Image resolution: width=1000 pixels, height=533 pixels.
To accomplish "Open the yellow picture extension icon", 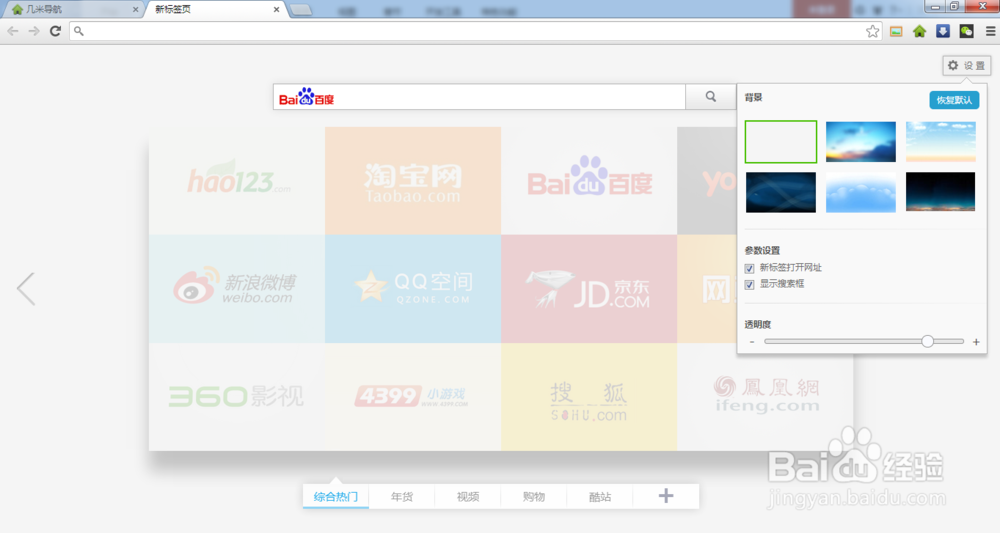I will [x=896, y=31].
